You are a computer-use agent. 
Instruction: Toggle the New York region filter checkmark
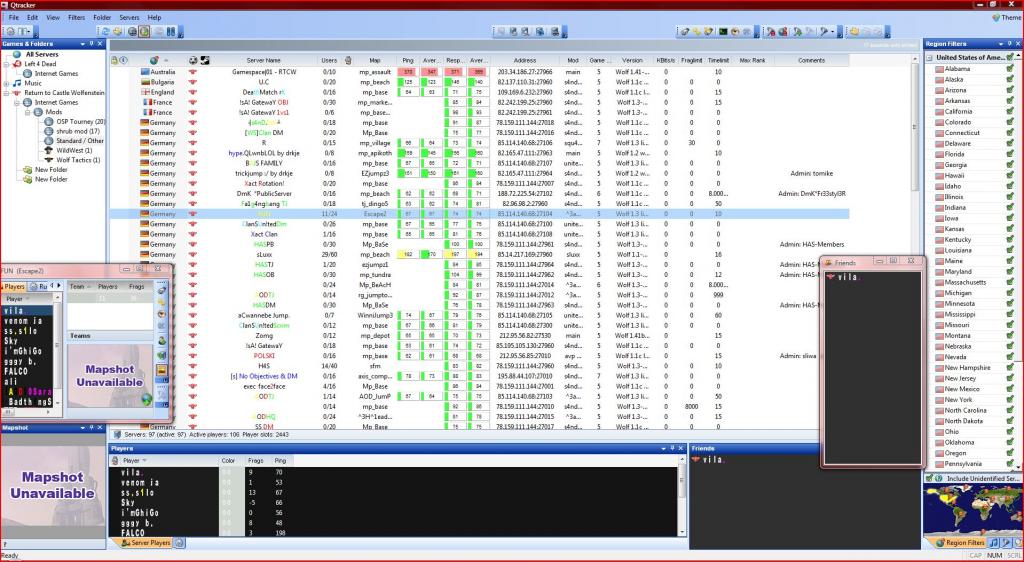1010,399
